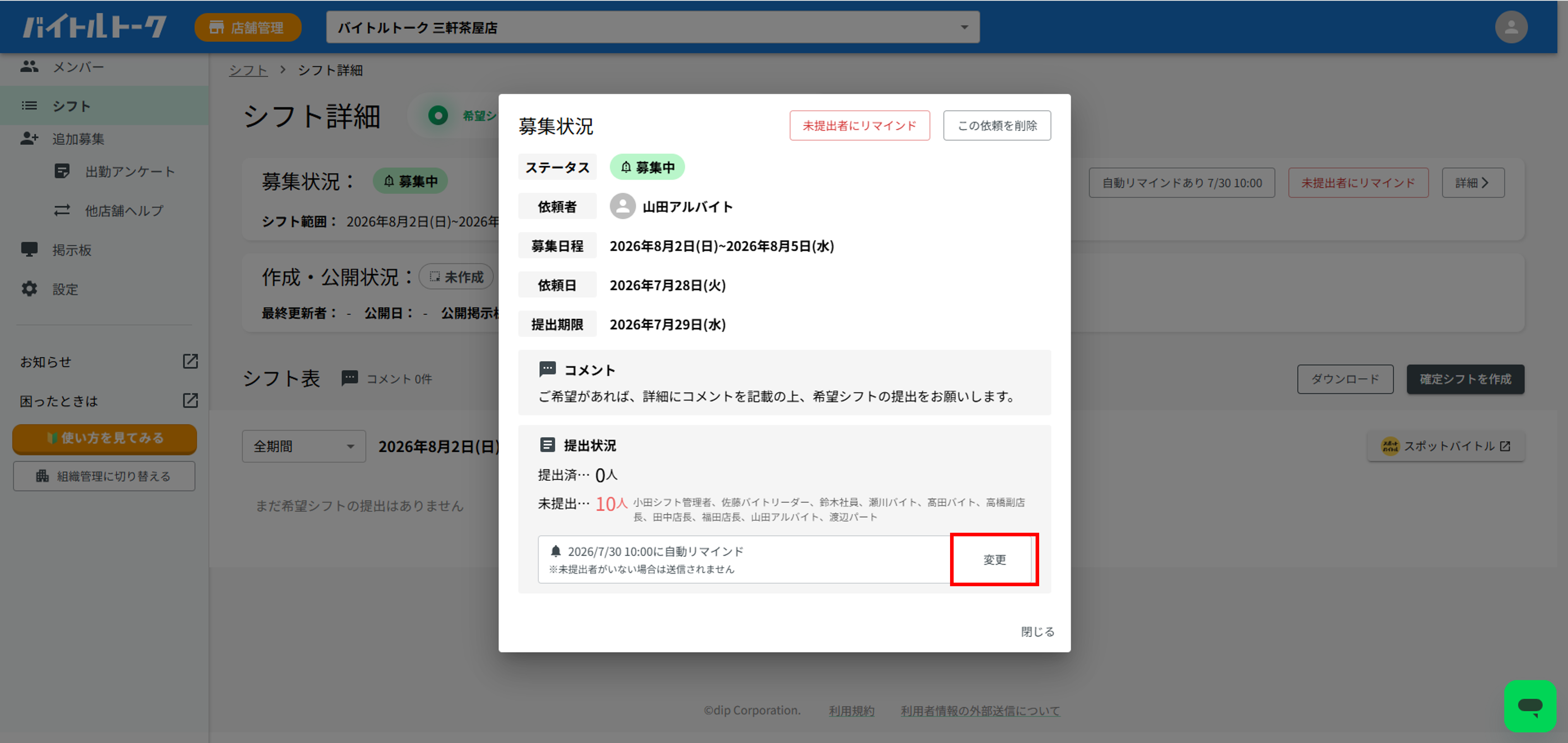Image resolution: width=1568 pixels, height=743 pixels.
Task: Click the building icon in 組織管理に切り替える
Action: [42, 476]
